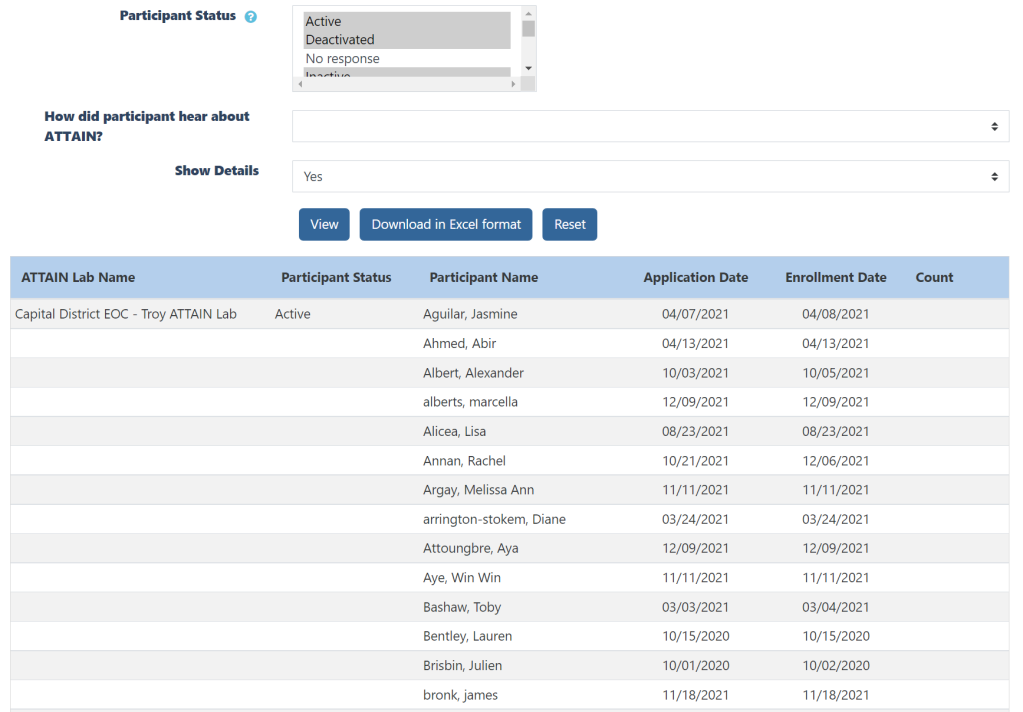Select the Aguilar, Jasmine row

coord(470,314)
